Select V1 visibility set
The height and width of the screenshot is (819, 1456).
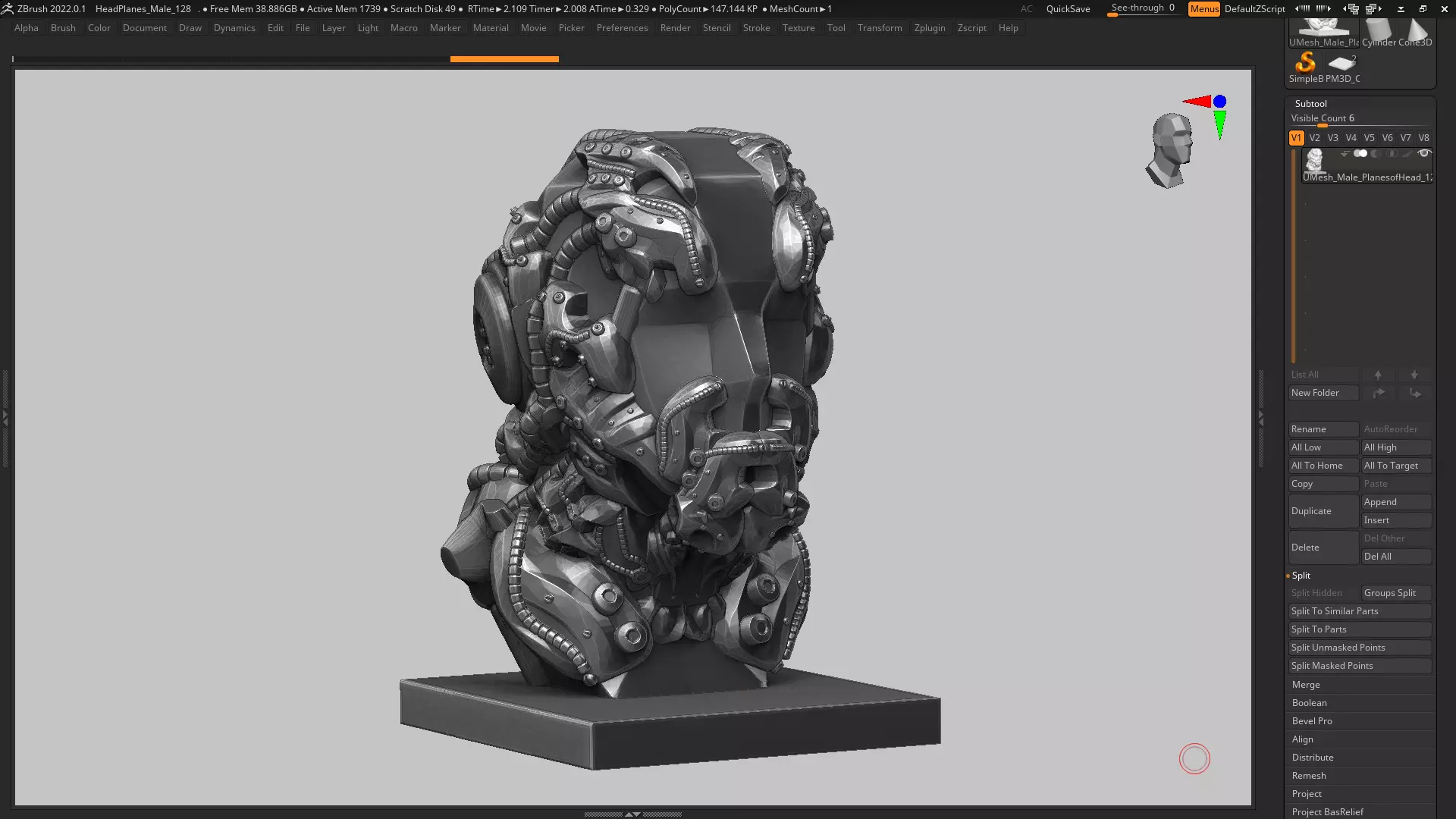(x=1296, y=138)
